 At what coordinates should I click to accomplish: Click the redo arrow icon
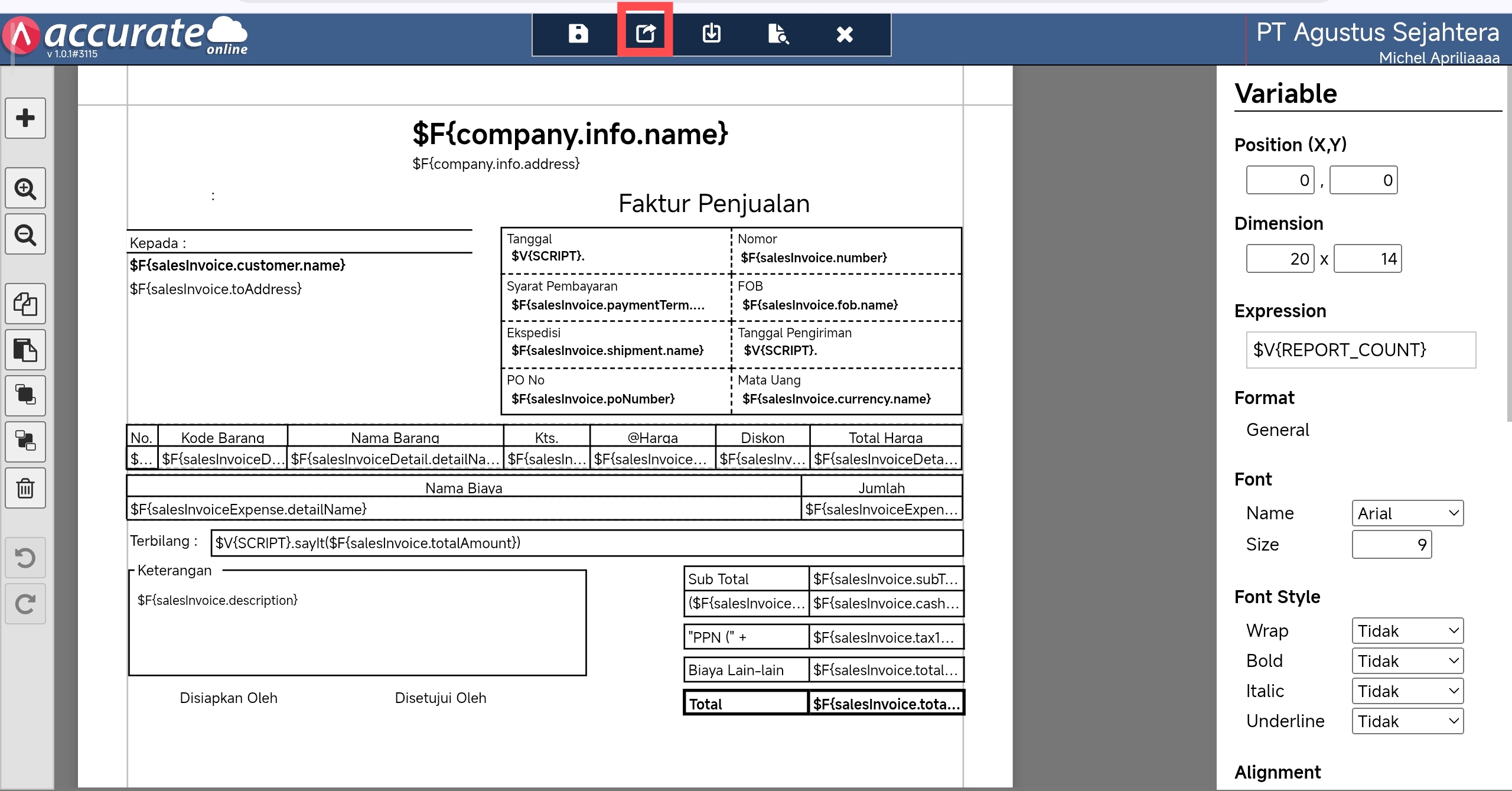[x=25, y=604]
